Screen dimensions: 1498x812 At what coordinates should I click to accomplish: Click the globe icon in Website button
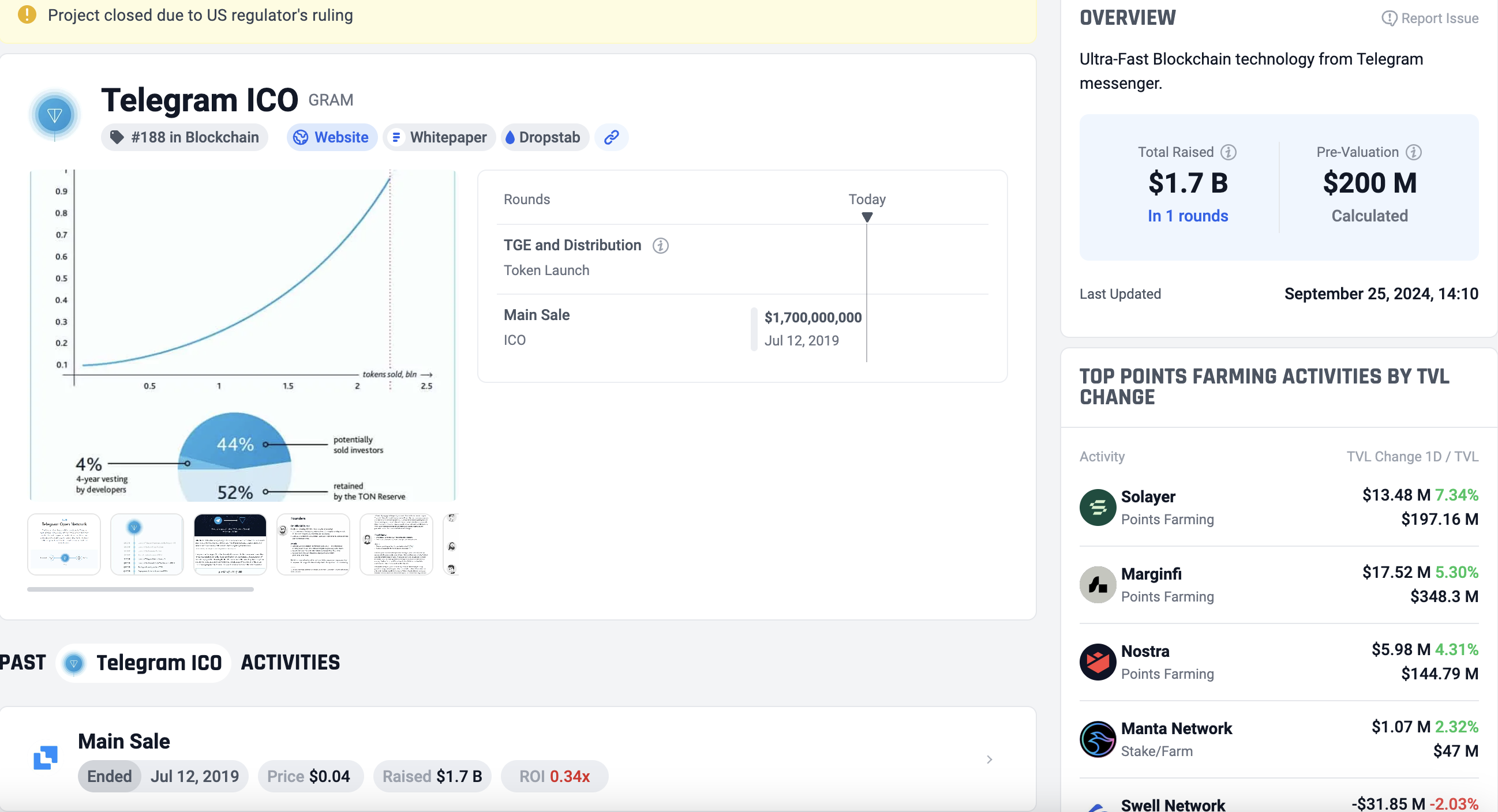point(301,137)
